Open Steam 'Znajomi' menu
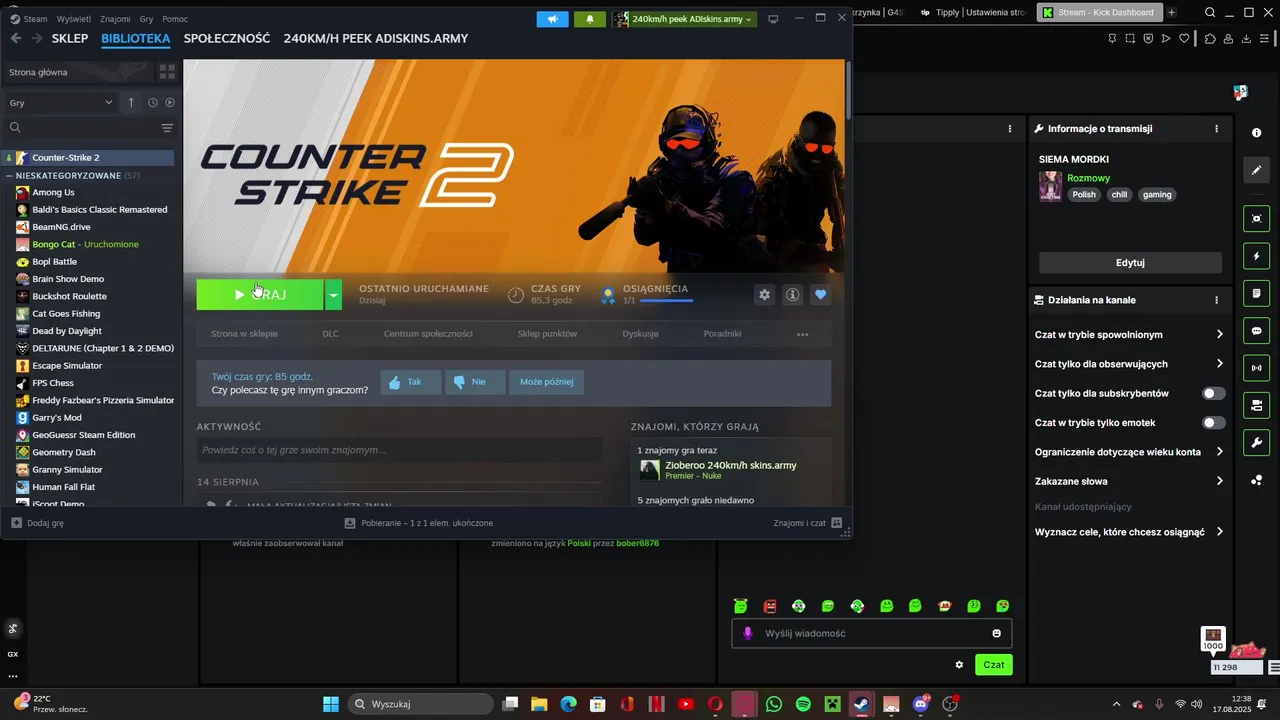 (115, 19)
